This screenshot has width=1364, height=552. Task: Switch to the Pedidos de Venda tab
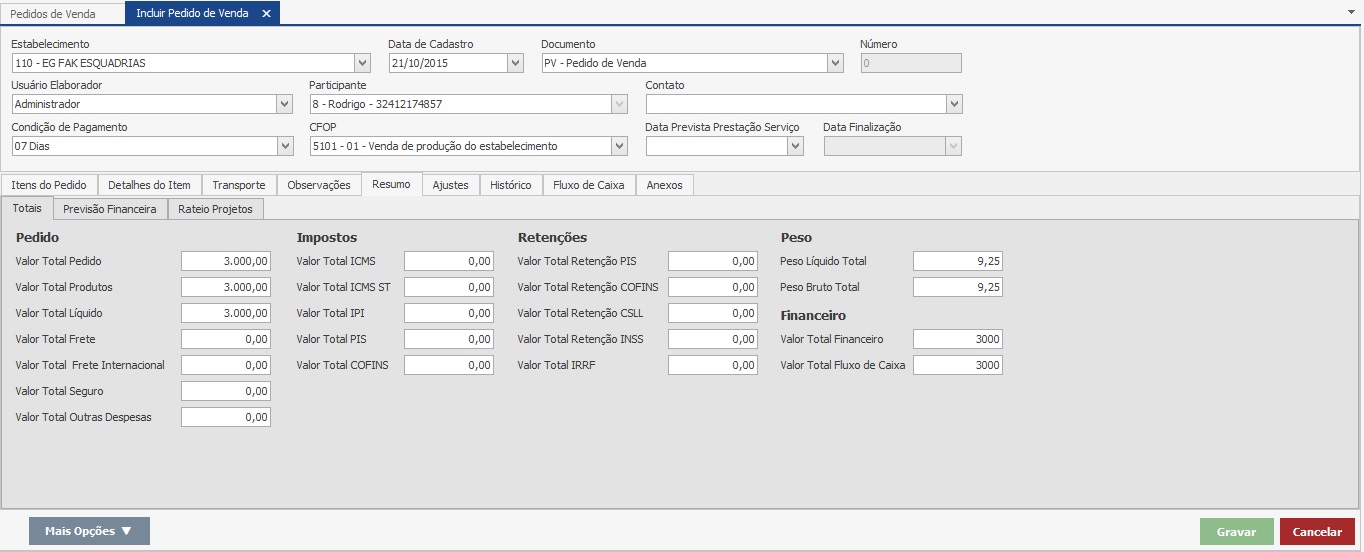pos(53,13)
